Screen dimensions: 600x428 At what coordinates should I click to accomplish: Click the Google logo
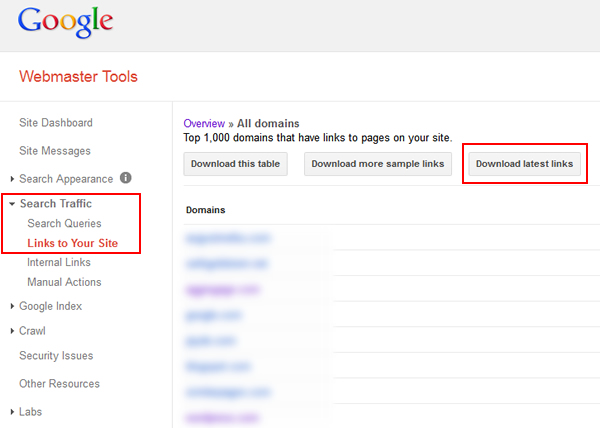(x=65, y=22)
